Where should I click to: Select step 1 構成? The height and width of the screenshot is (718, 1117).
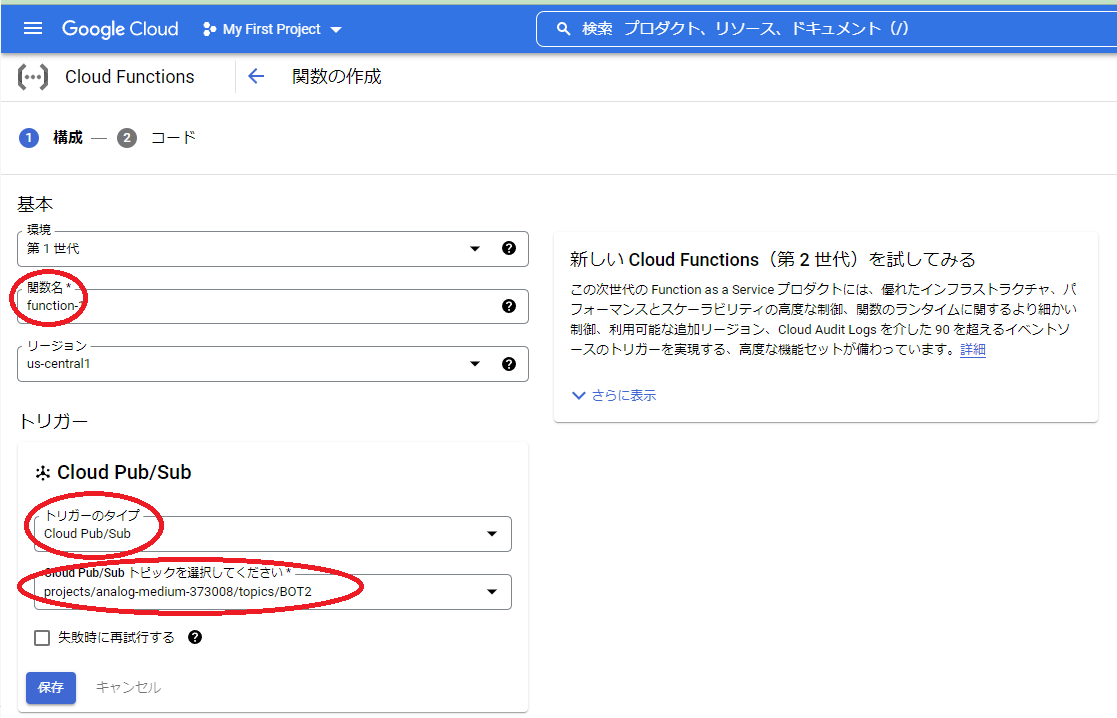point(51,137)
